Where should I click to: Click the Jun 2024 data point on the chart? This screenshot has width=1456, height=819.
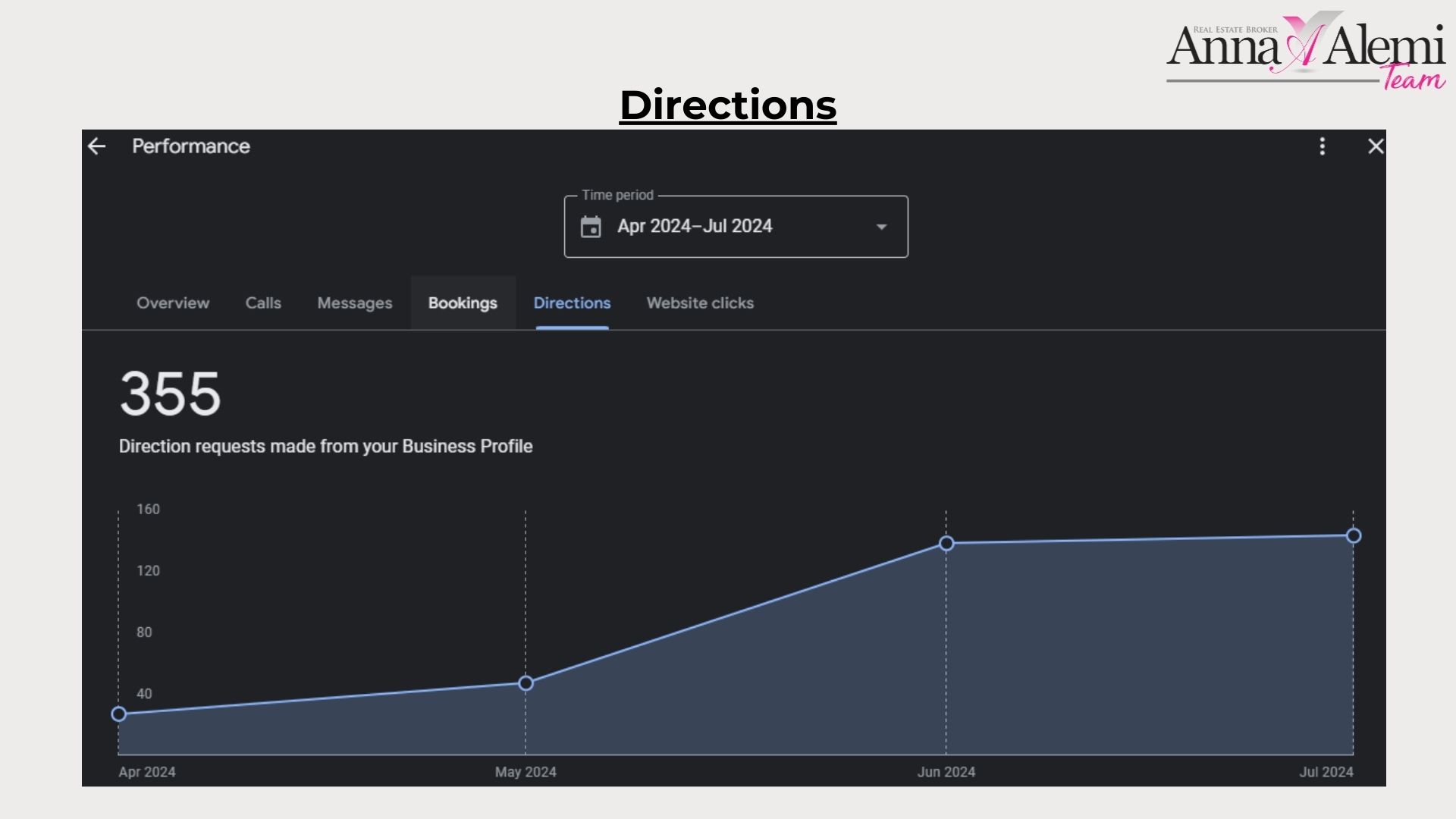coord(946,543)
